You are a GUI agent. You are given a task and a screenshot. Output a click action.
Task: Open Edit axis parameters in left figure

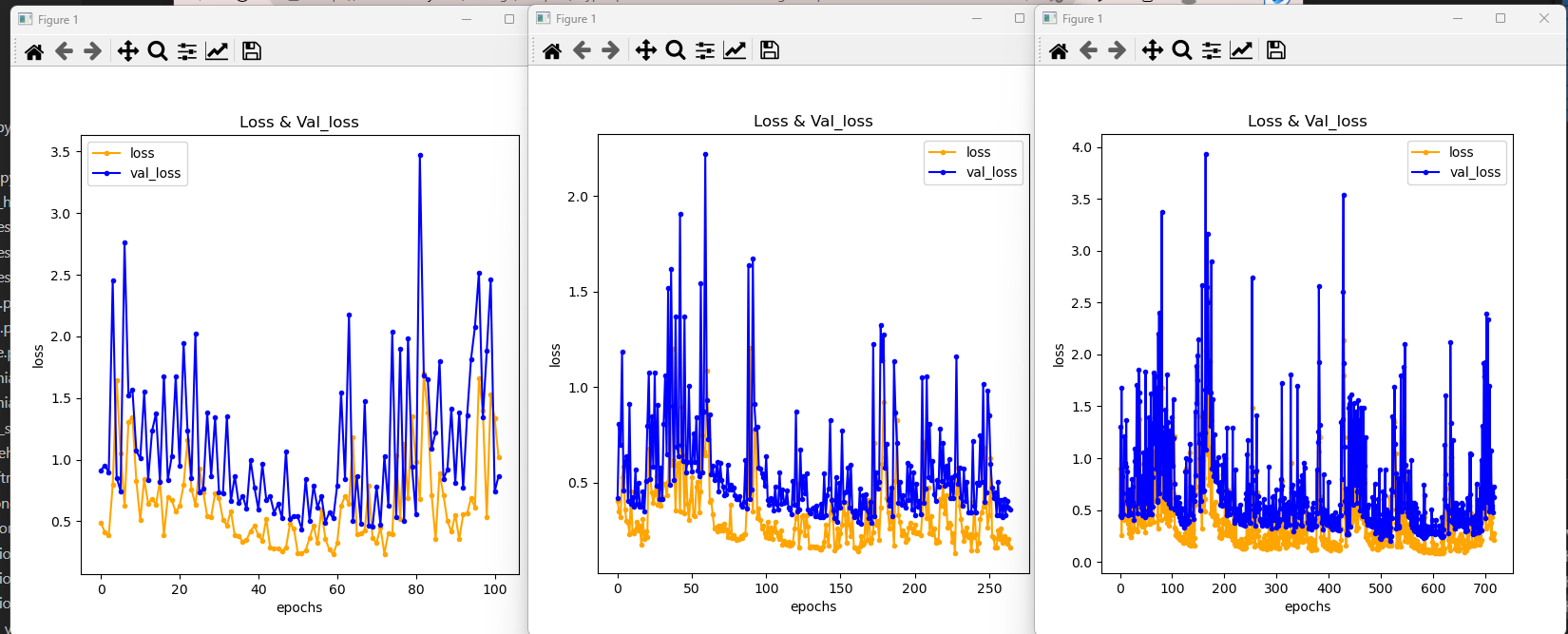217,51
